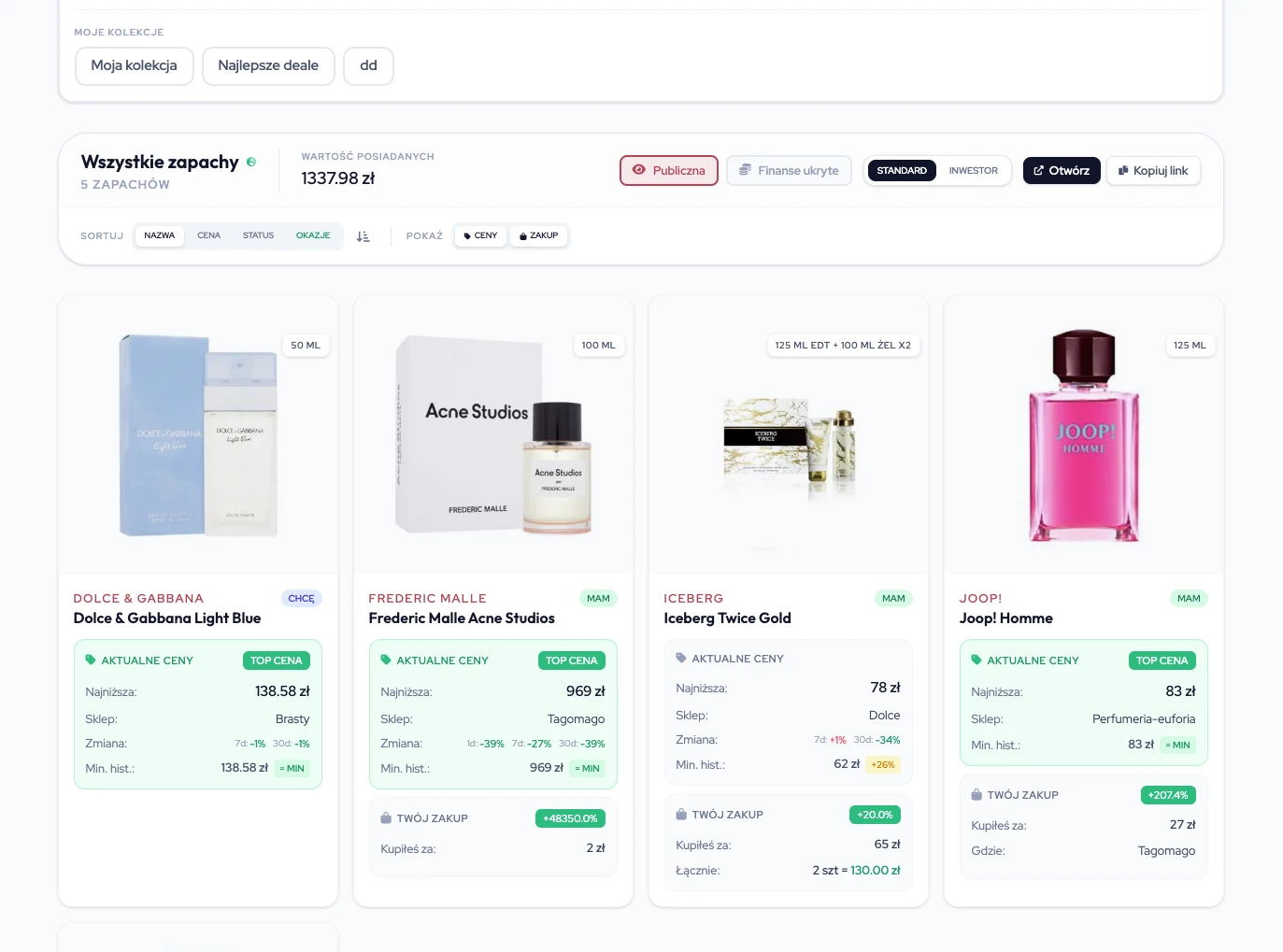Toggle CENY display filter
The image size is (1283, 952).
pos(480,235)
